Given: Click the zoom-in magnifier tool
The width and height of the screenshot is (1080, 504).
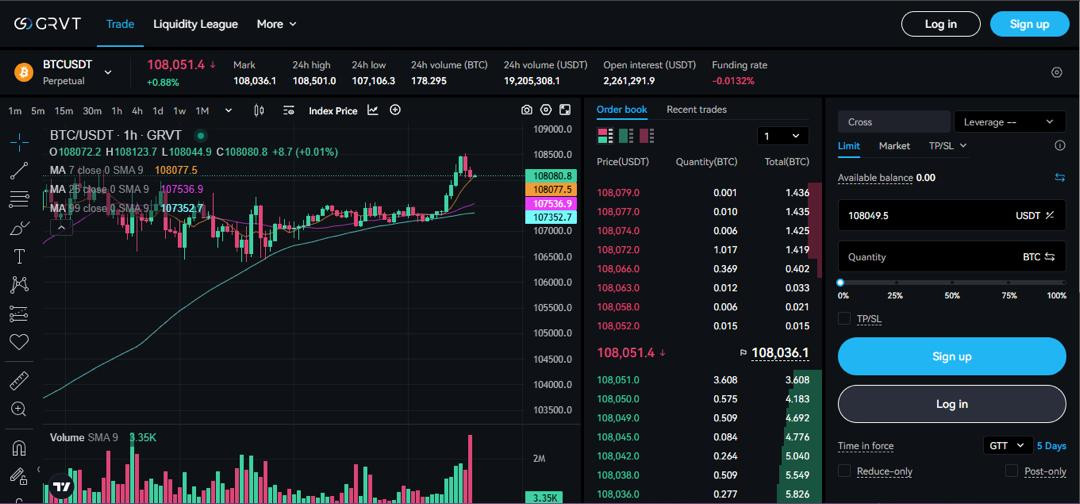Looking at the screenshot, I should (x=18, y=409).
